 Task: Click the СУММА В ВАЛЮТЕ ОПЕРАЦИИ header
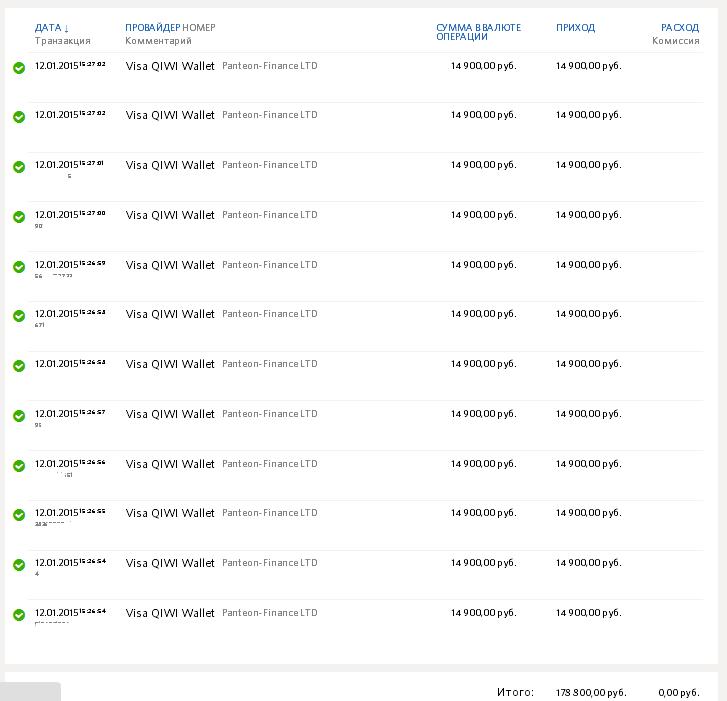click(478, 32)
